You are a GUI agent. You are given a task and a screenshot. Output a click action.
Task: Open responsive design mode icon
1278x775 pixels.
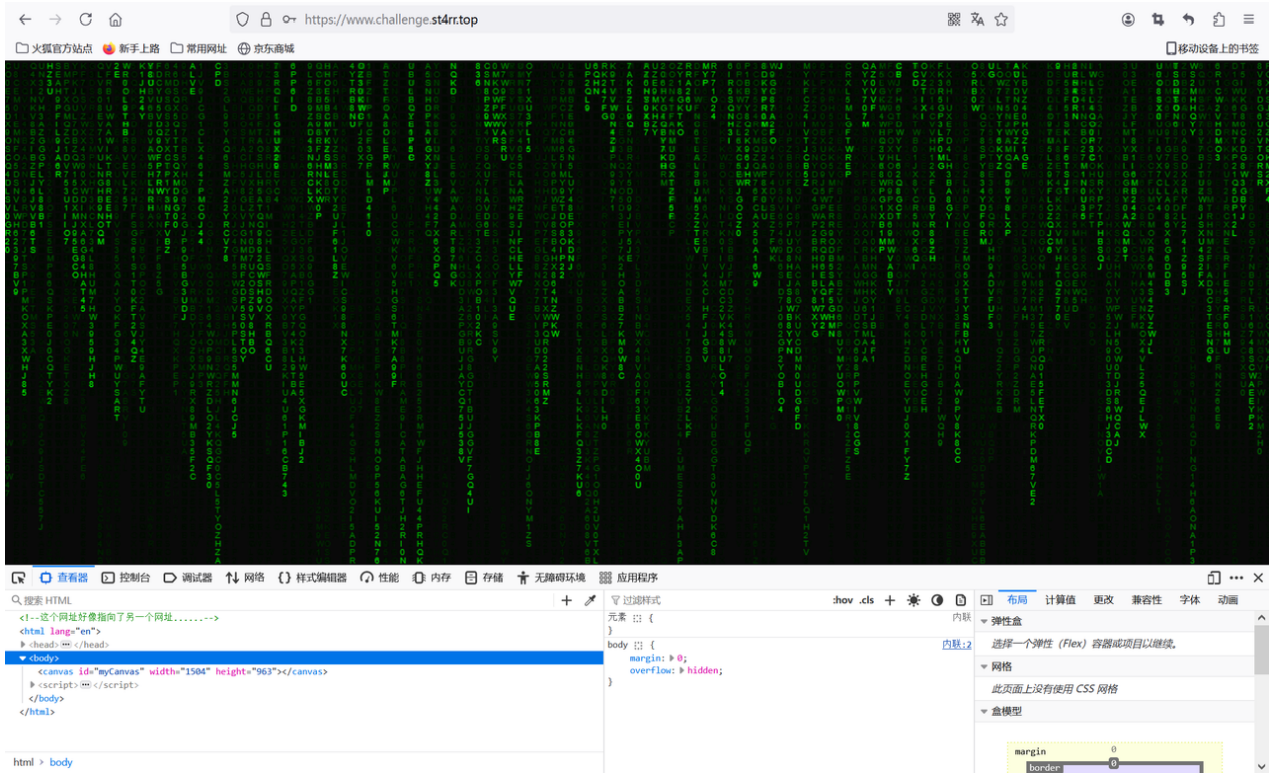1214,578
